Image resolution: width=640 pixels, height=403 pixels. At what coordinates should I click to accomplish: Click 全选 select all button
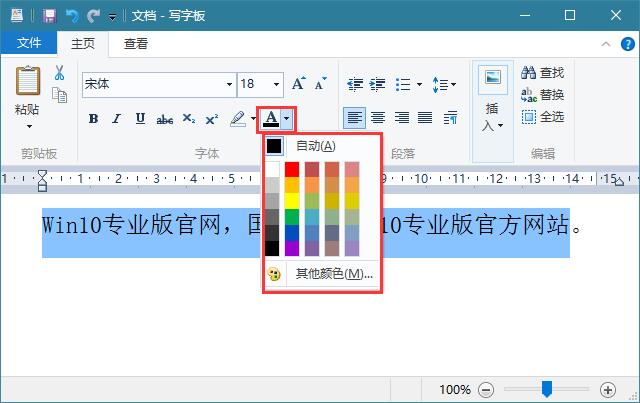tap(542, 117)
